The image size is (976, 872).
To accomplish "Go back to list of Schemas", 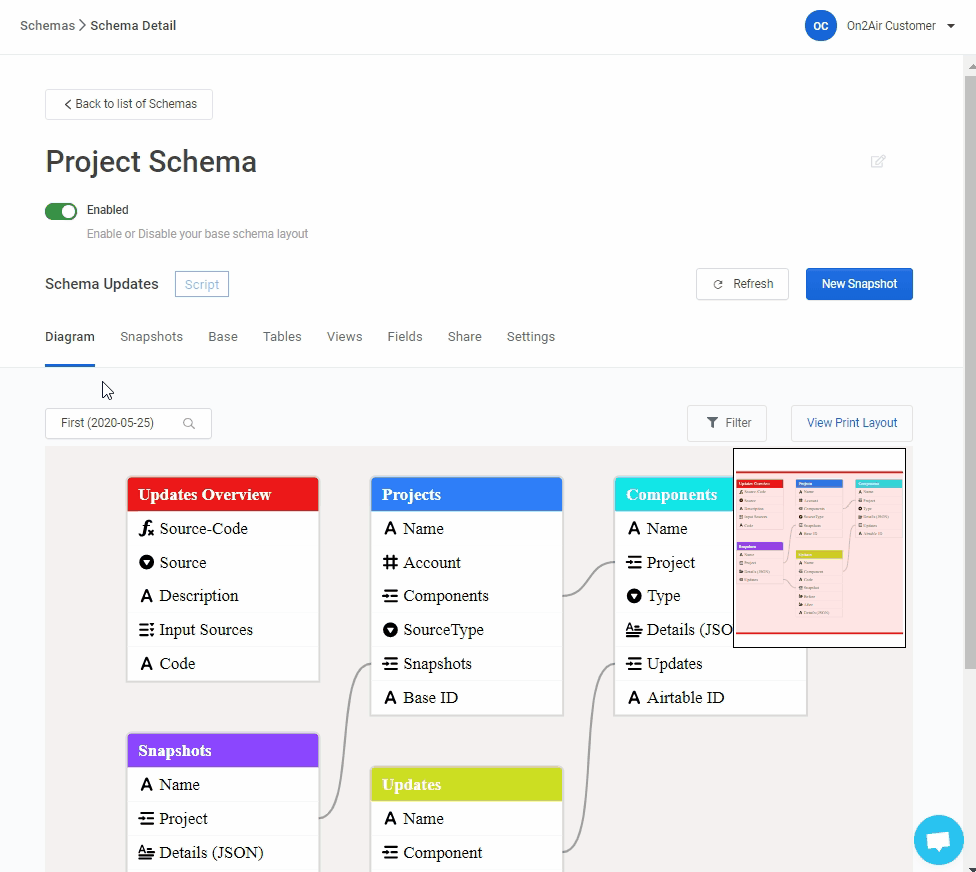I will coord(129,104).
